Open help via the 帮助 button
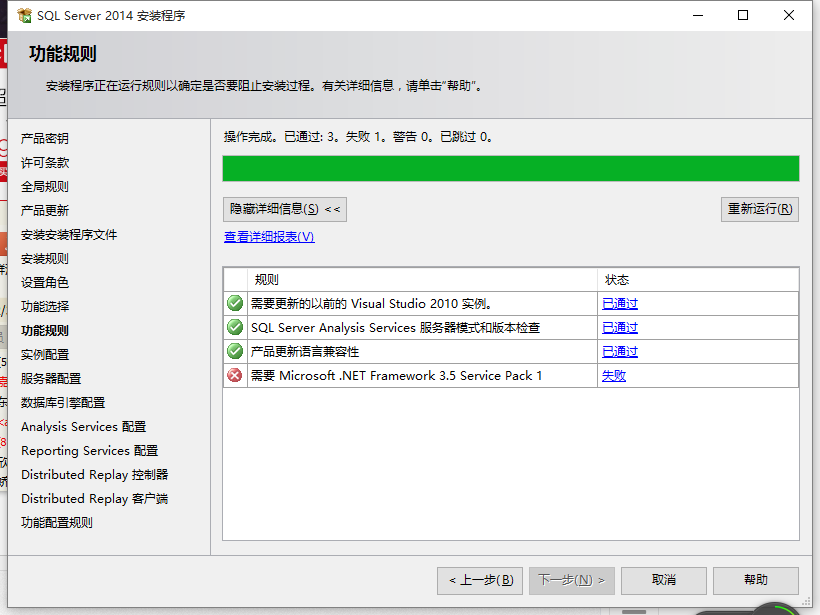 [x=755, y=580]
